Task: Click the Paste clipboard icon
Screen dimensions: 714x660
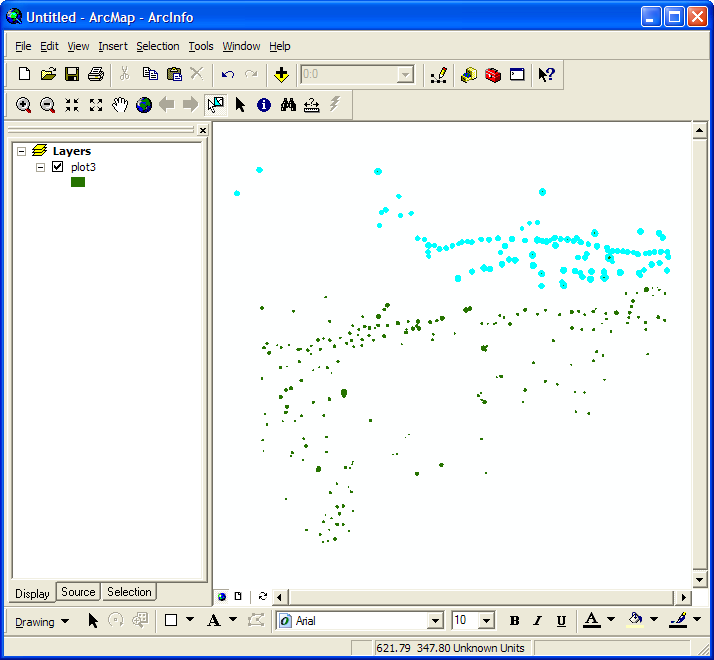Action: click(x=174, y=74)
